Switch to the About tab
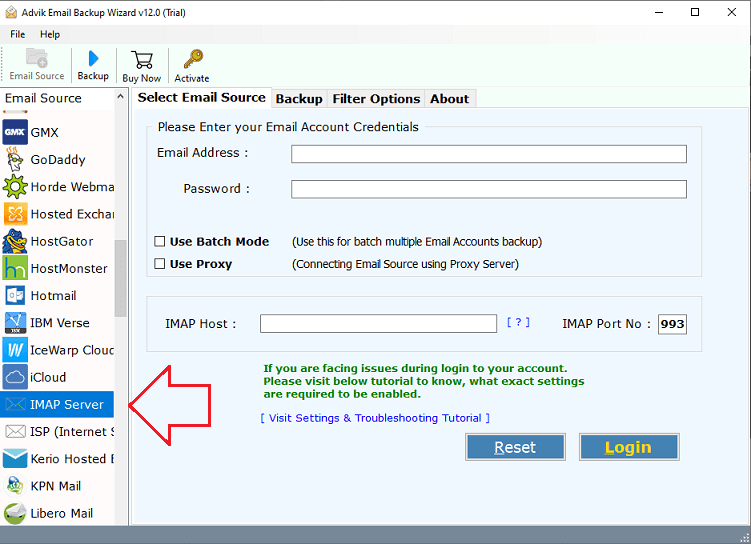 (449, 99)
